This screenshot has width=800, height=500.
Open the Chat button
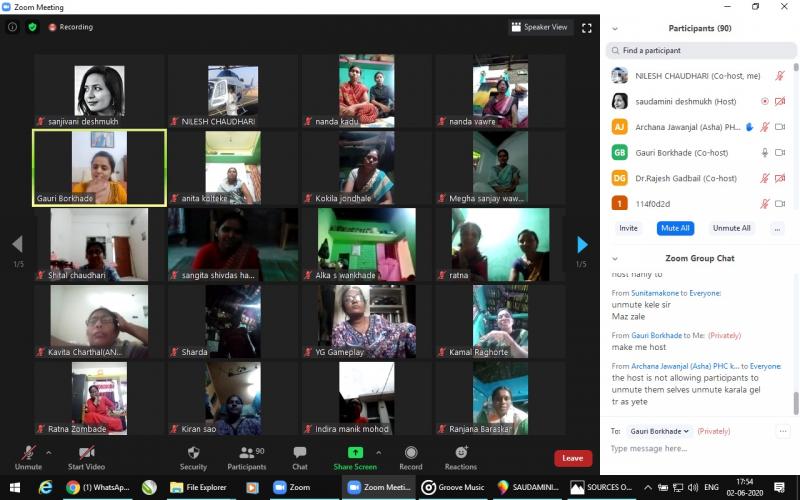[x=300, y=457]
